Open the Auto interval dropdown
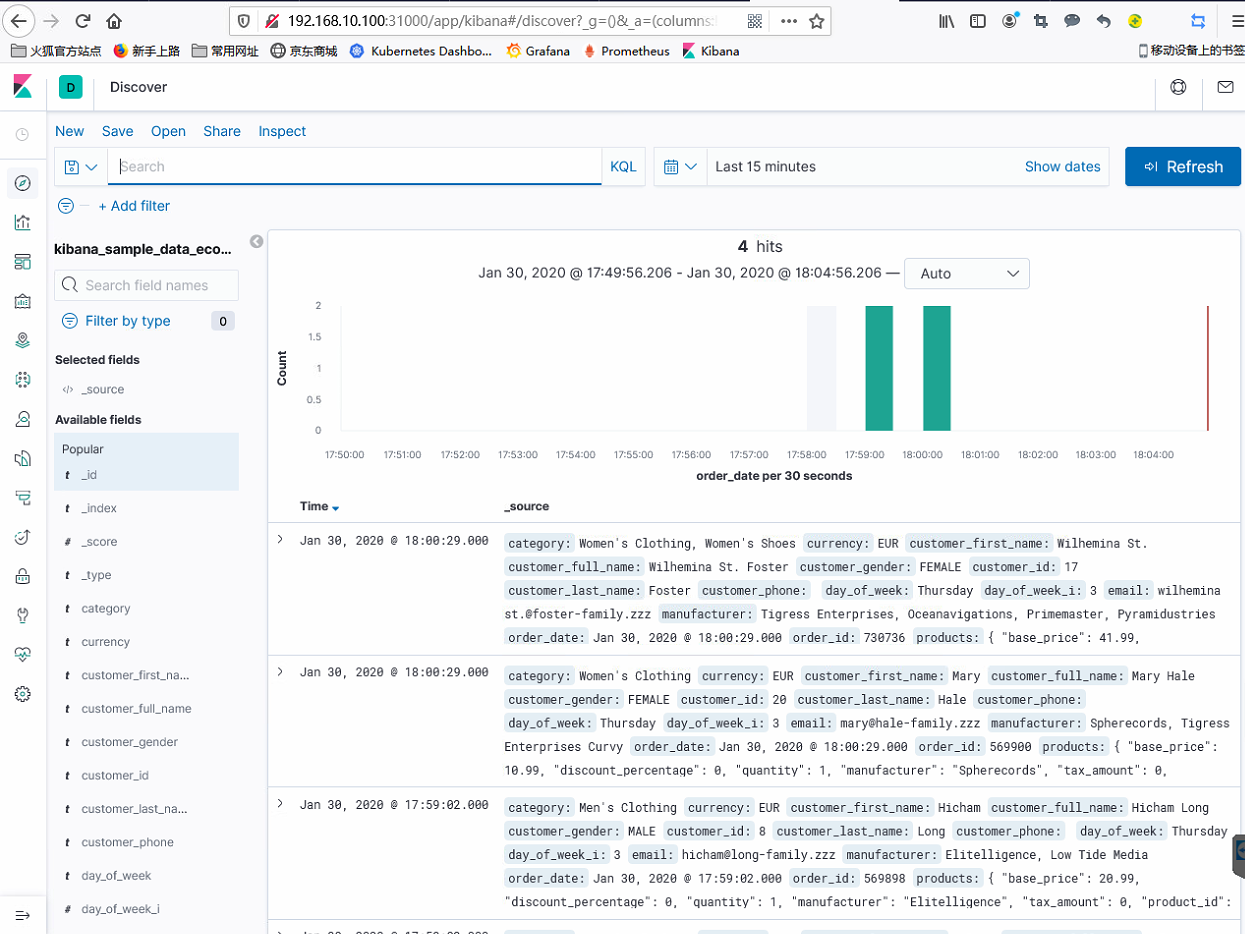1245x934 pixels. coord(966,273)
